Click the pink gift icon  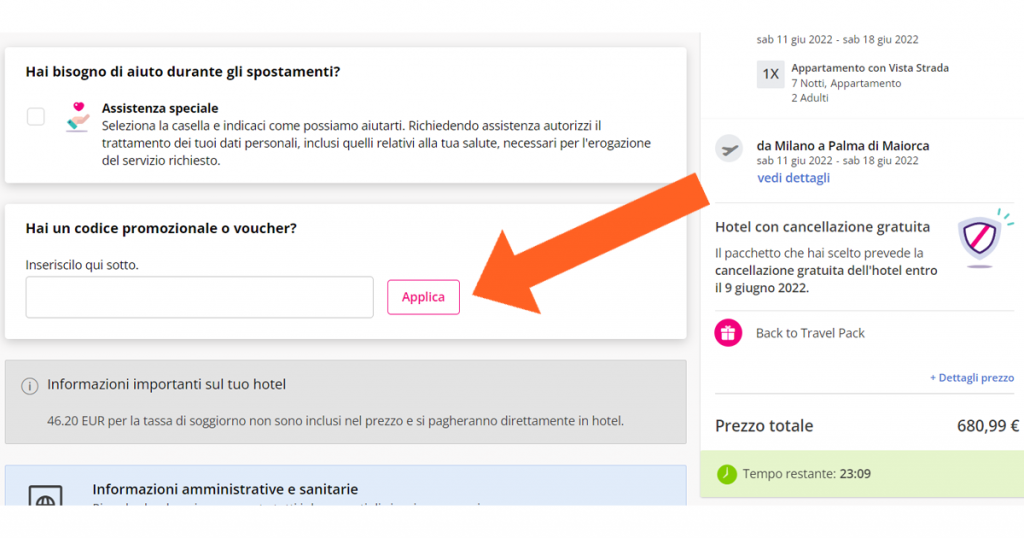click(x=729, y=333)
